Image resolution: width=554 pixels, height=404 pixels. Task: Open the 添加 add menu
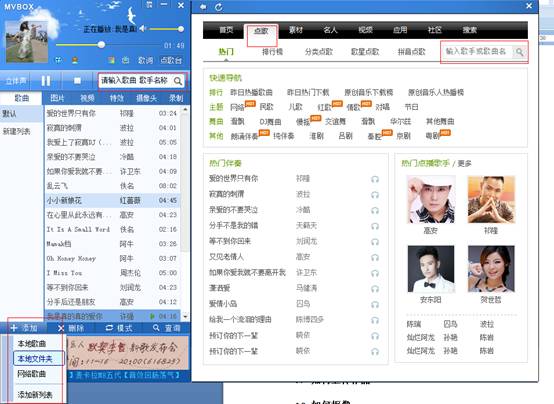coord(24,328)
